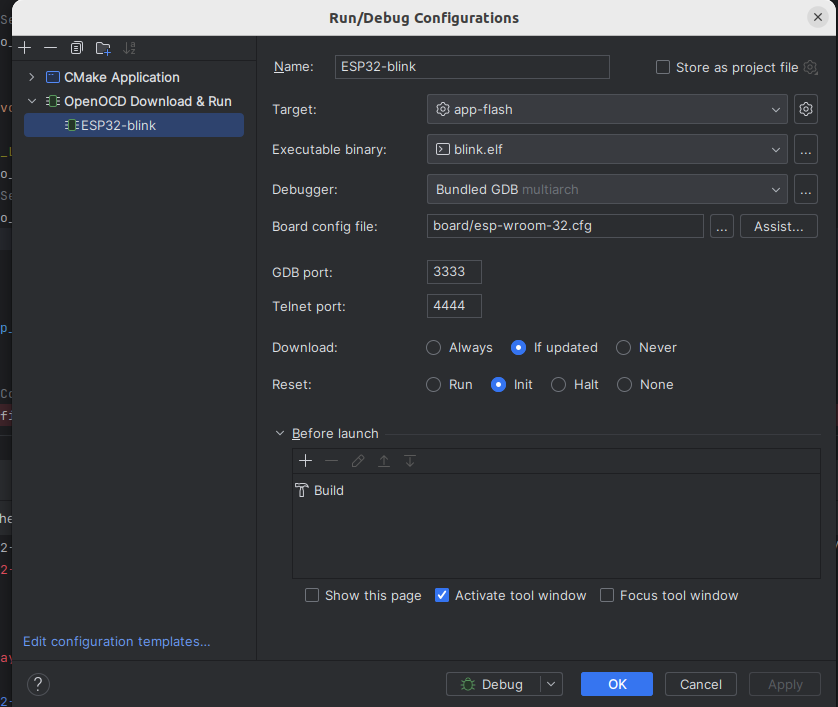838x707 pixels.
Task: Collapse the OpenOCD Download & Run node
Action: pos(32,101)
